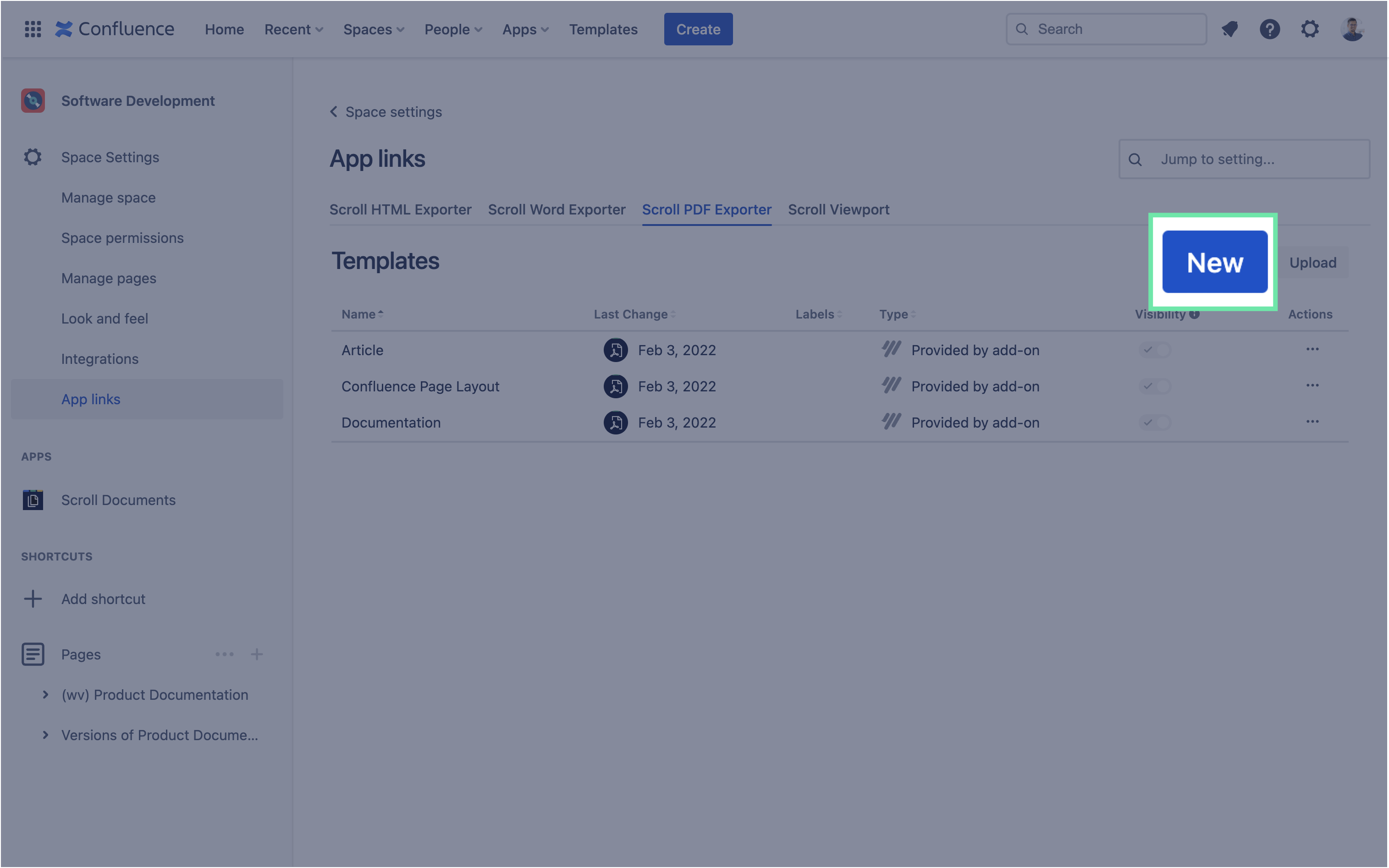Viewport: 1389px width, 868px height.
Task: Toggle visibility for Article template
Action: [1155, 350]
